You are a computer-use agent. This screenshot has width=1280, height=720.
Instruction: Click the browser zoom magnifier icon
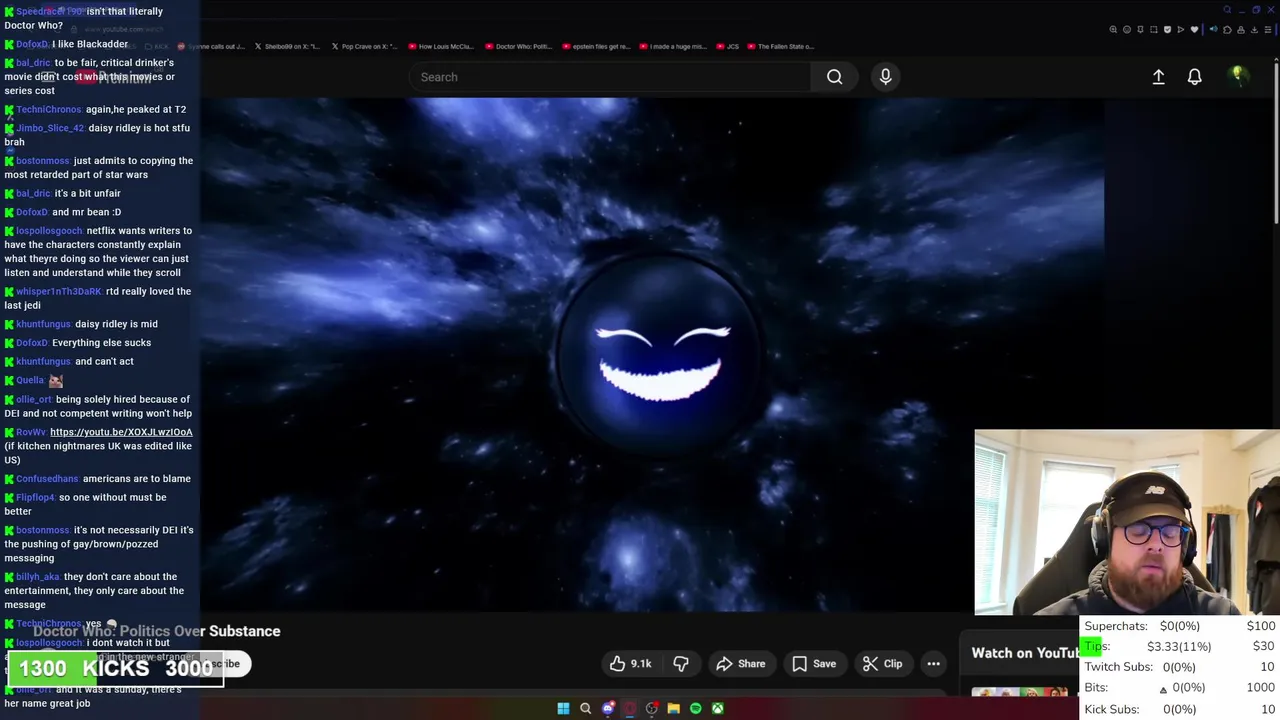click(1113, 29)
